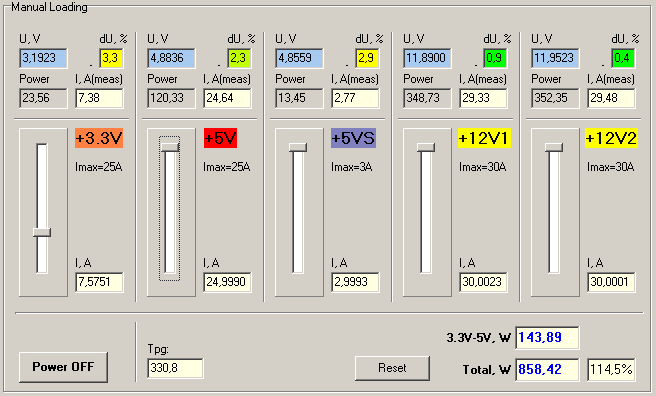Click the power field showing 120,33
Screen dimensions: 656x396
(171, 98)
